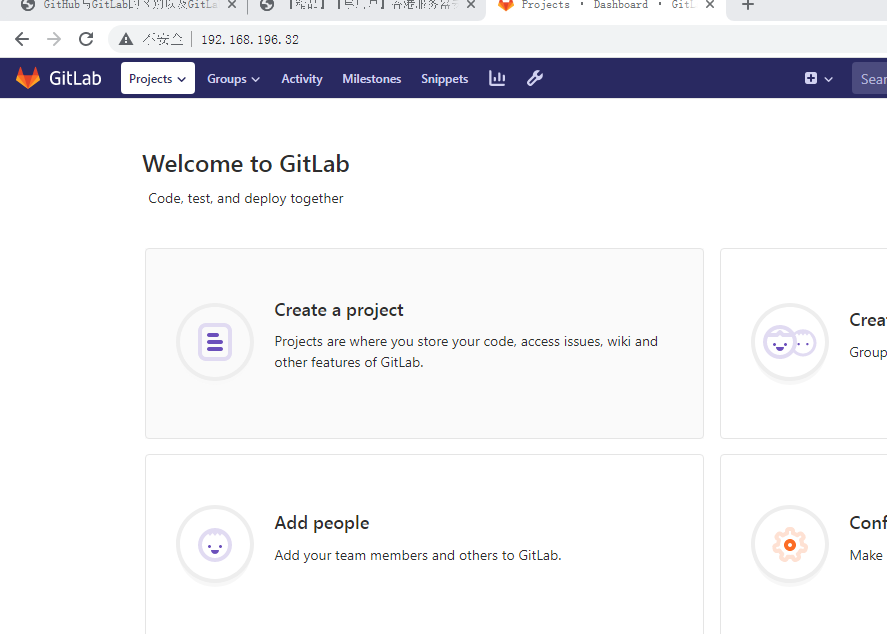Open the Snippets page
Viewport: 887px width, 634px height.
pos(445,79)
